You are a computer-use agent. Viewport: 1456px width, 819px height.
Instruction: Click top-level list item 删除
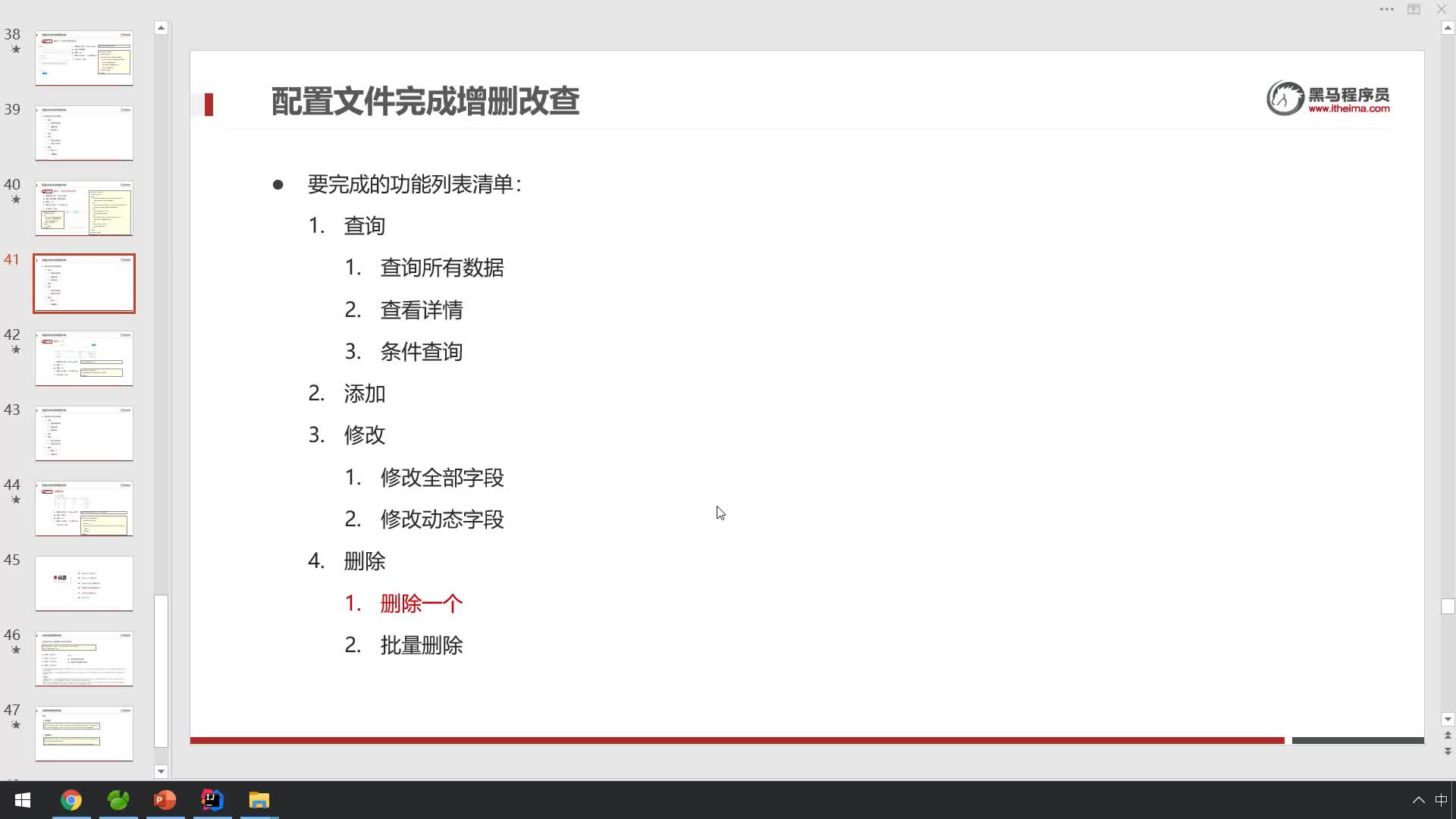[x=365, y=561]
